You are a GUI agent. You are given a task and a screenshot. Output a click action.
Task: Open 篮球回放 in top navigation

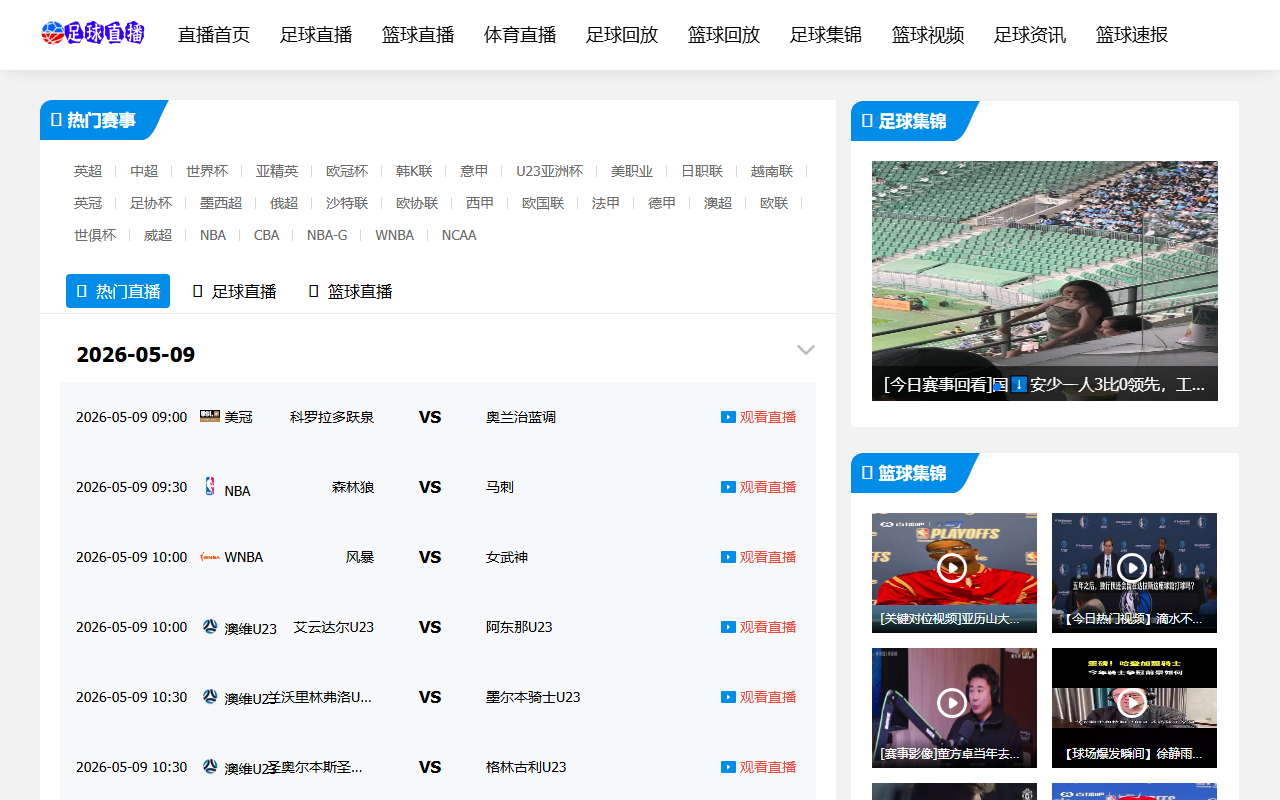(x=724, y=35)
